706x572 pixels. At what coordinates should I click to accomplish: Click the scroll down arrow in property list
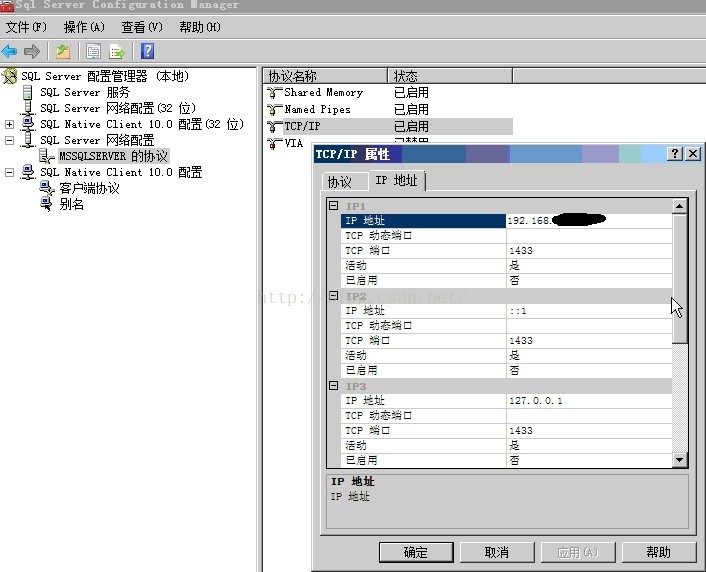coord(679,460)
